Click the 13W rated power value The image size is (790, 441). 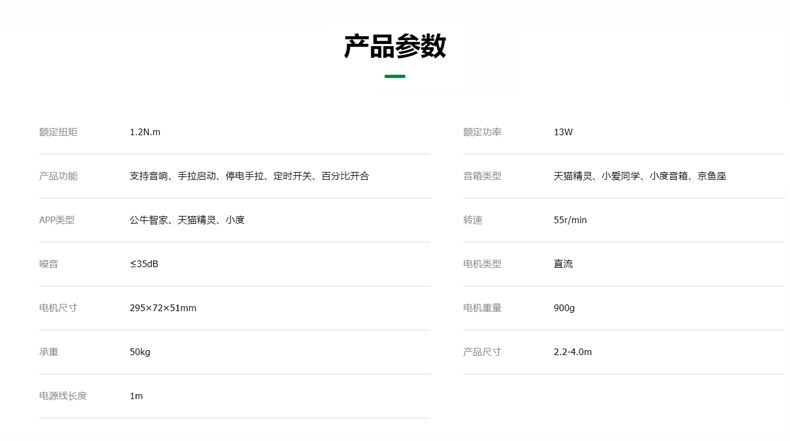coord(563,132)
